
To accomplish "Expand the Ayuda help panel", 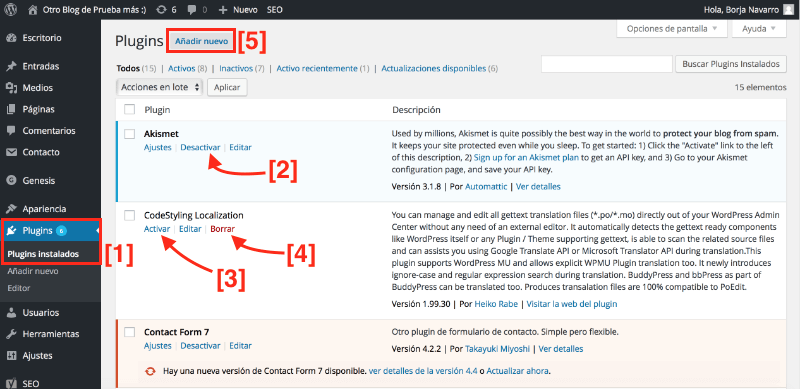I will click(x=759, y=29).
